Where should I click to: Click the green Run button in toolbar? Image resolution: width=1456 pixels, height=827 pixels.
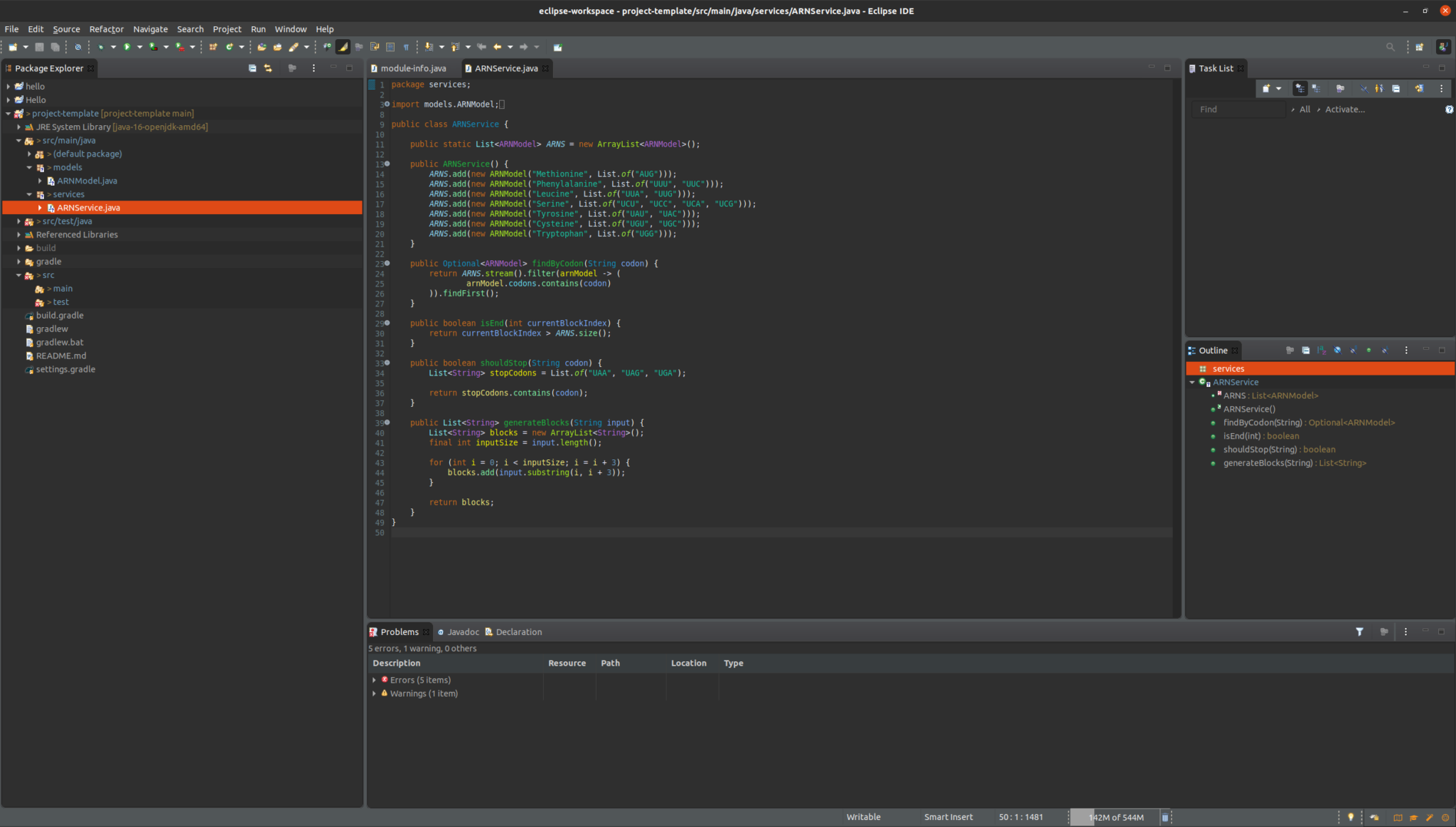point(127,47)
